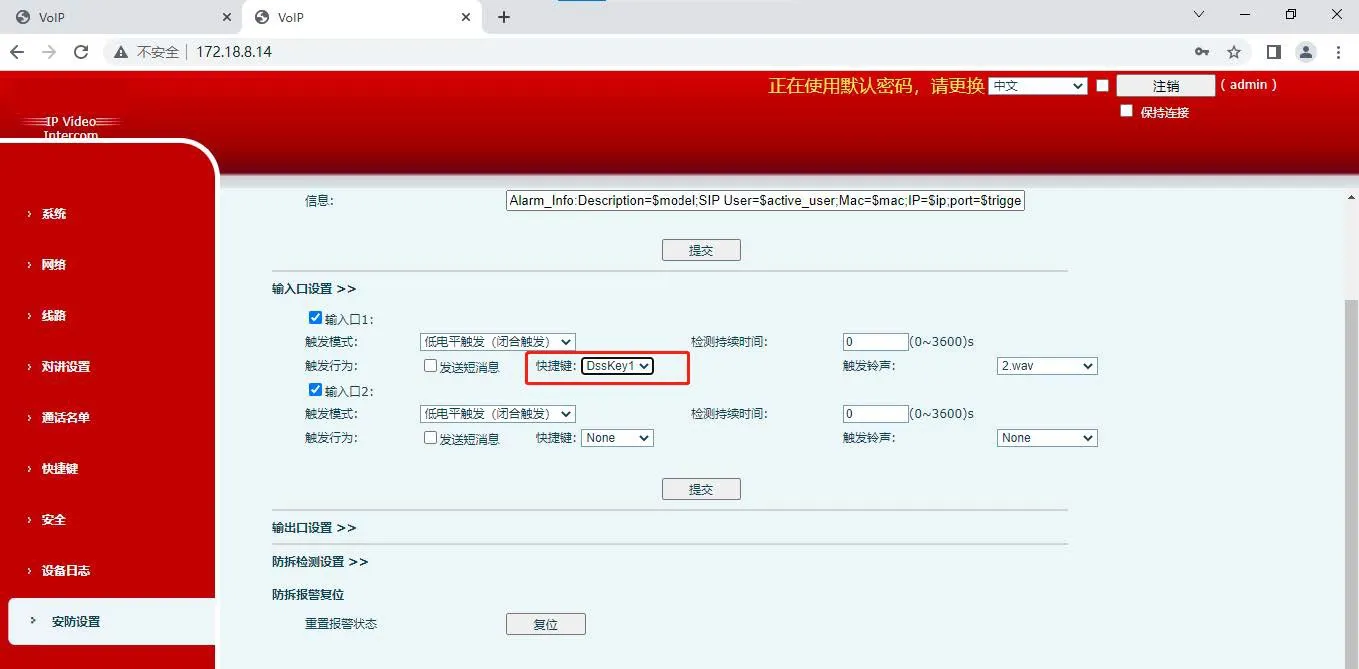Open the 网络 sidebar menu

(52, 264)
